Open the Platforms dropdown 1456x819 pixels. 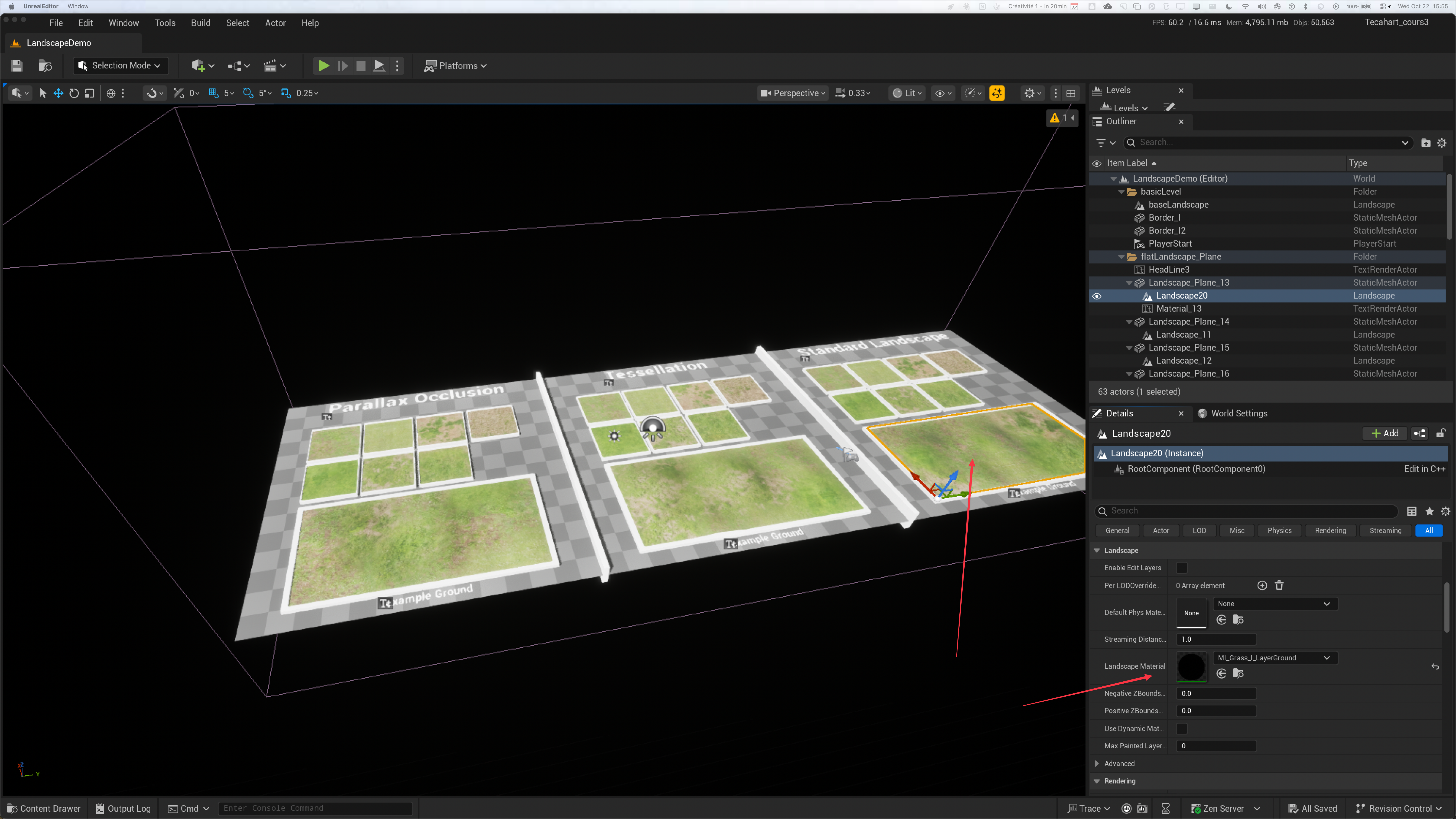(x=456, y=66)
